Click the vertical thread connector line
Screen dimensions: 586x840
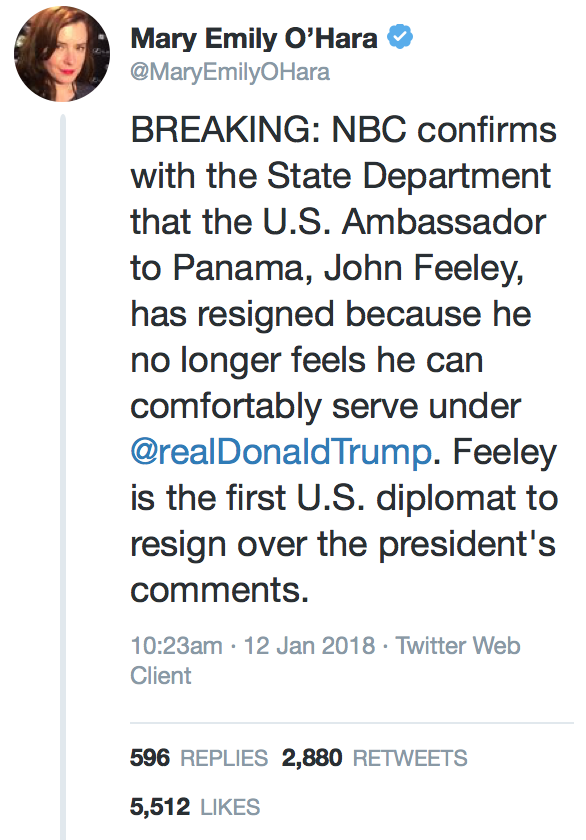(x=63, y=477)
